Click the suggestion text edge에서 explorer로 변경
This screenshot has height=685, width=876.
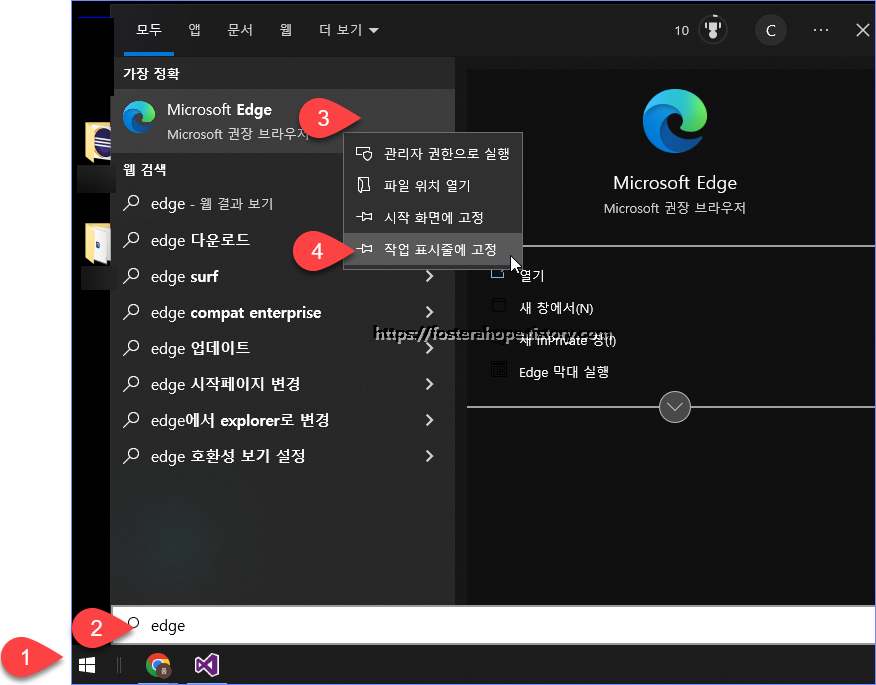[x=240, y=420]
